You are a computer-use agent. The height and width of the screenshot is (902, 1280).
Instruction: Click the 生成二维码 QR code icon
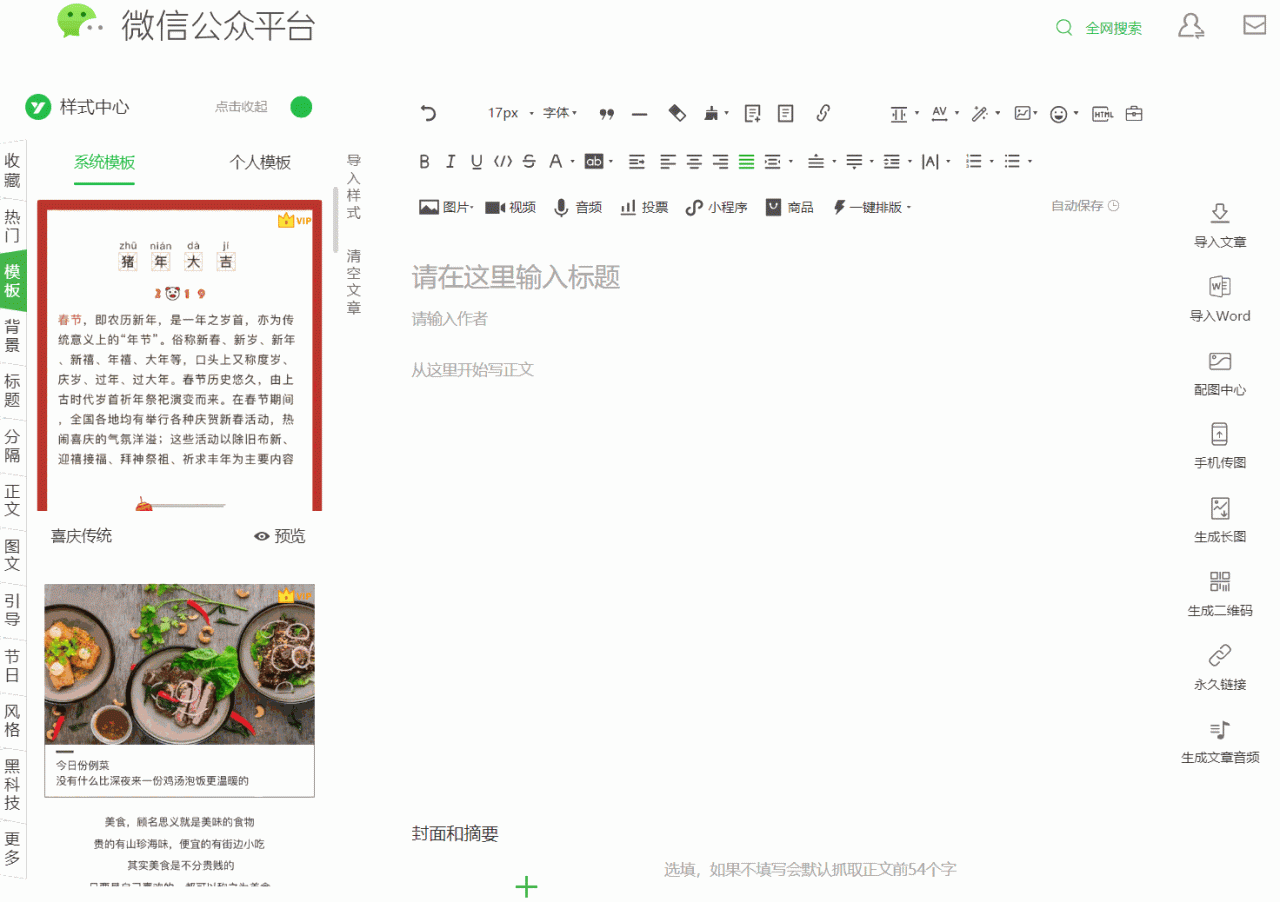point(1219,581)
